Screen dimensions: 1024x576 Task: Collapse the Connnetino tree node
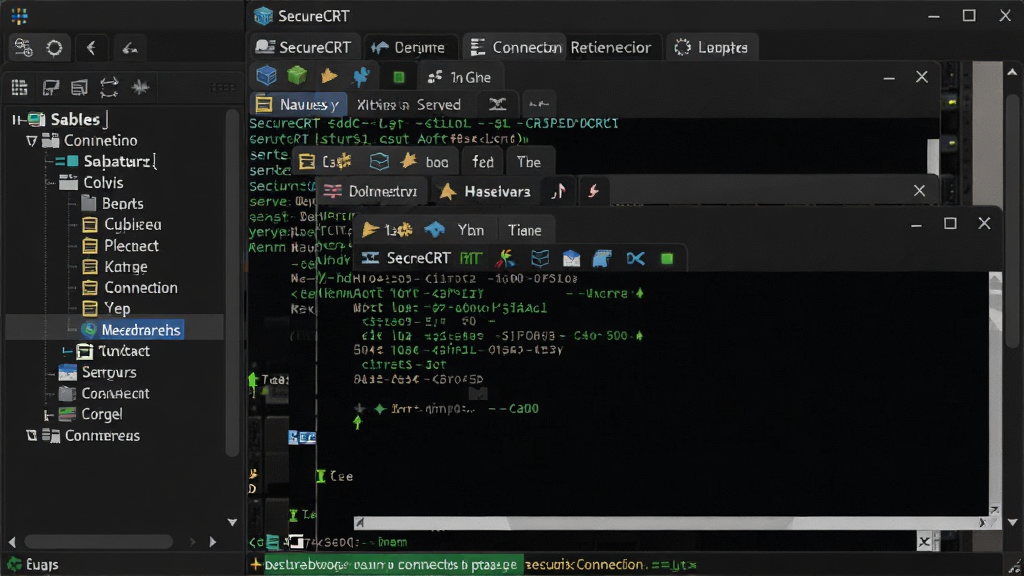point(31,140)
